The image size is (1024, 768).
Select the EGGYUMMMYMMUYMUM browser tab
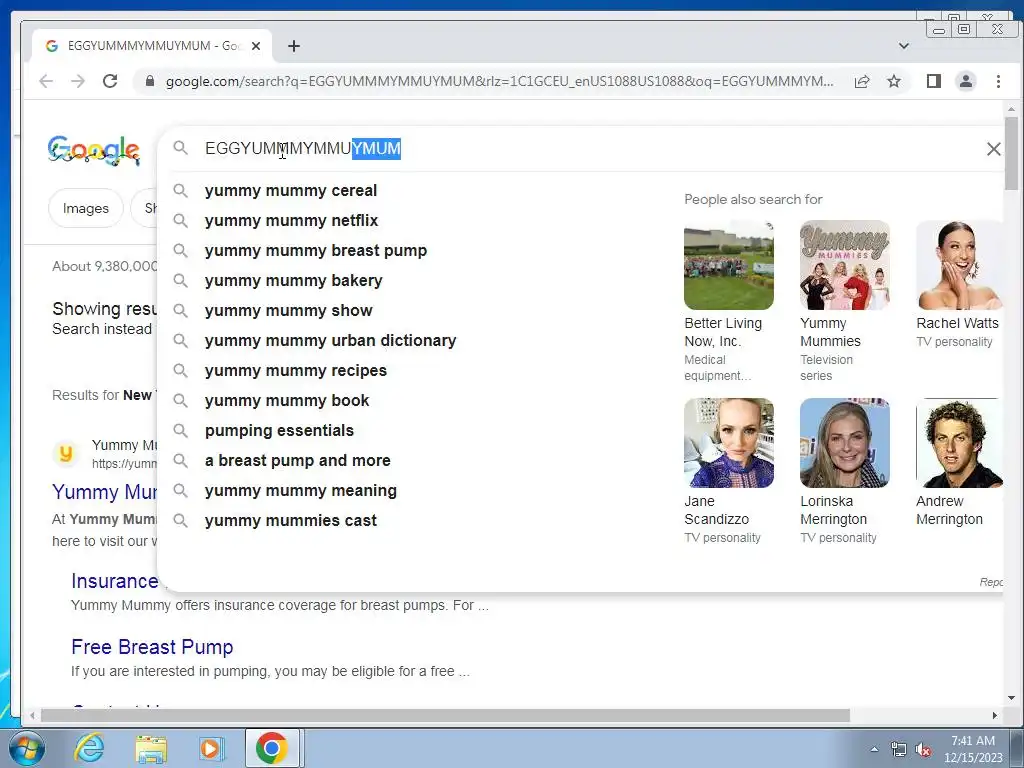click(x=153, y=46)
